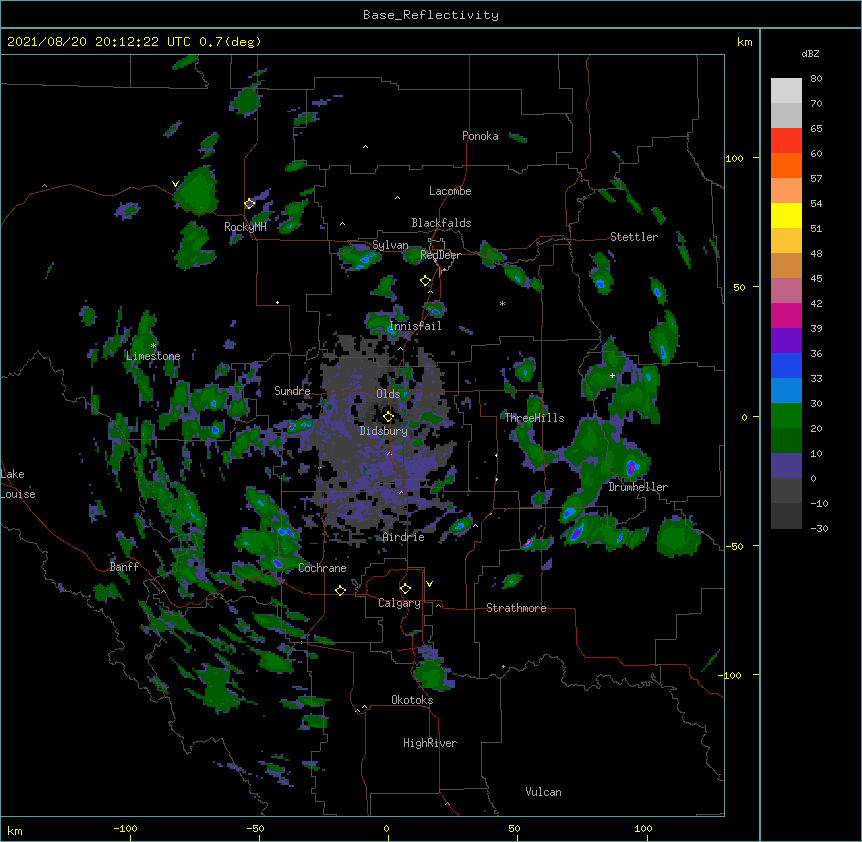Click the yellow 54 dBZ legend swatch
This screenshot has height=842, width=862.
tap(786, 216)
